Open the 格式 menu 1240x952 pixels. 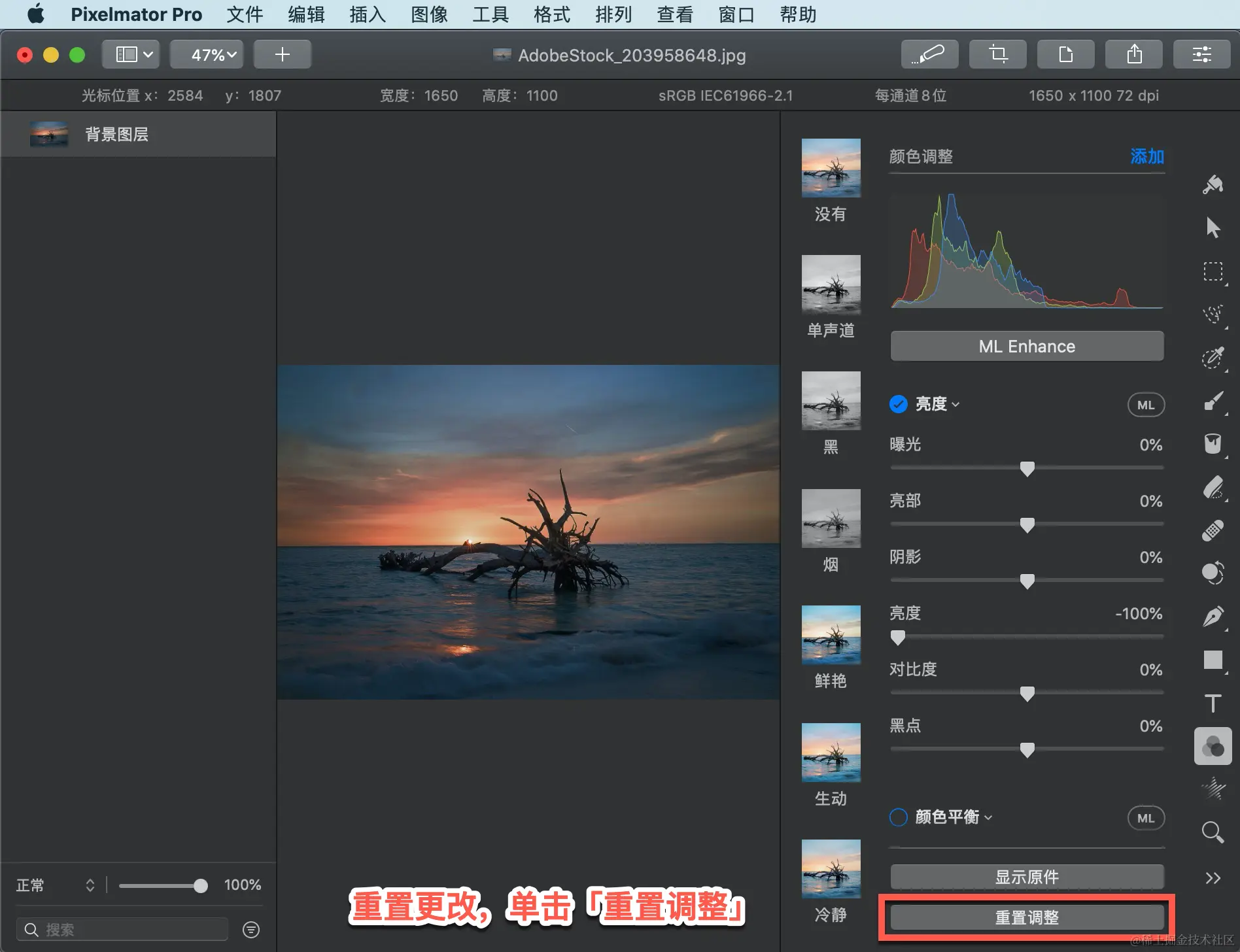pos(551,14)
